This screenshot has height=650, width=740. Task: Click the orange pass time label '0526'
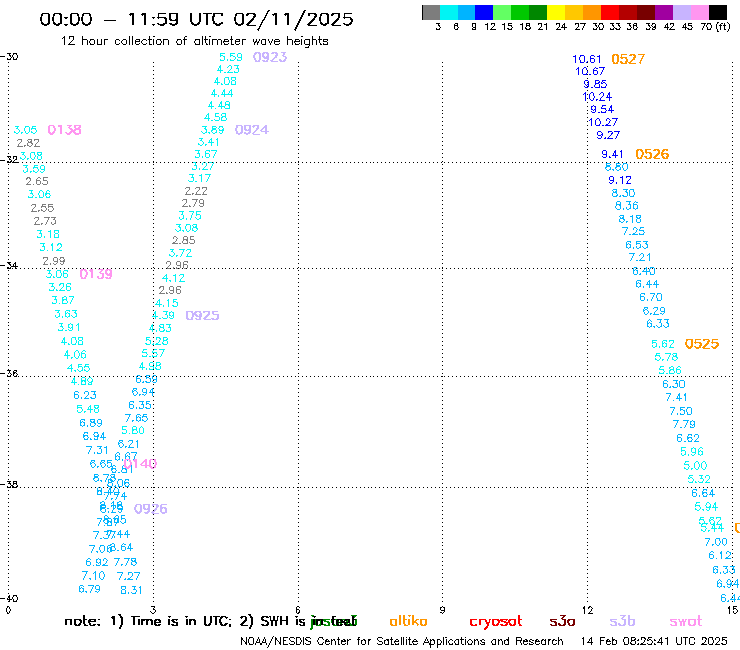point(652,154)
